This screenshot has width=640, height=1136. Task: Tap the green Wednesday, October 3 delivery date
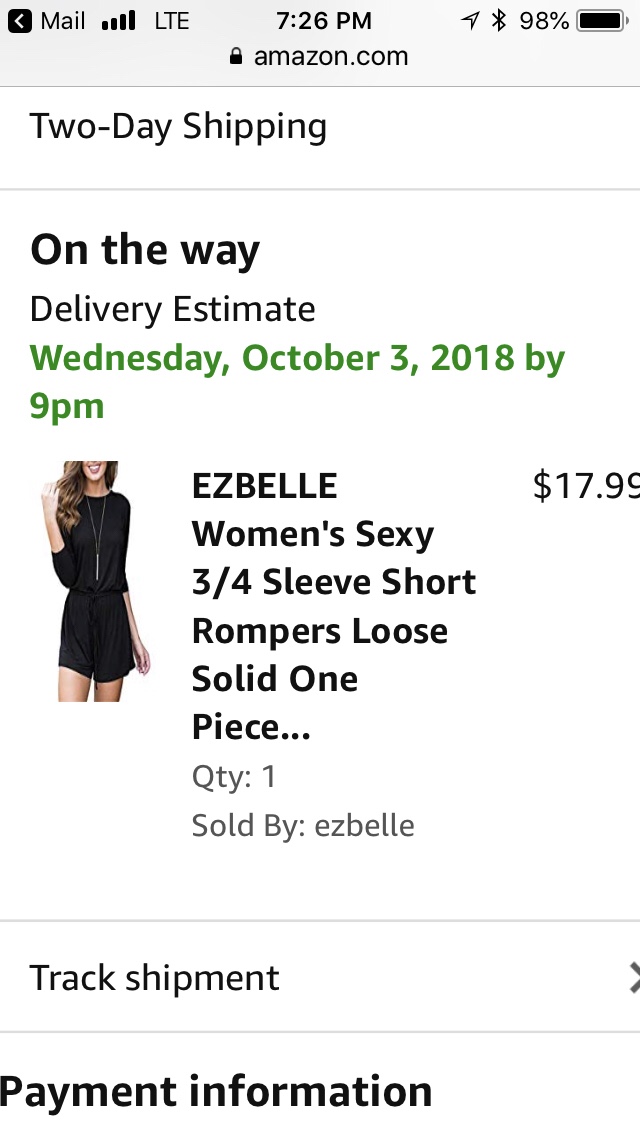(x=297, y=381)
